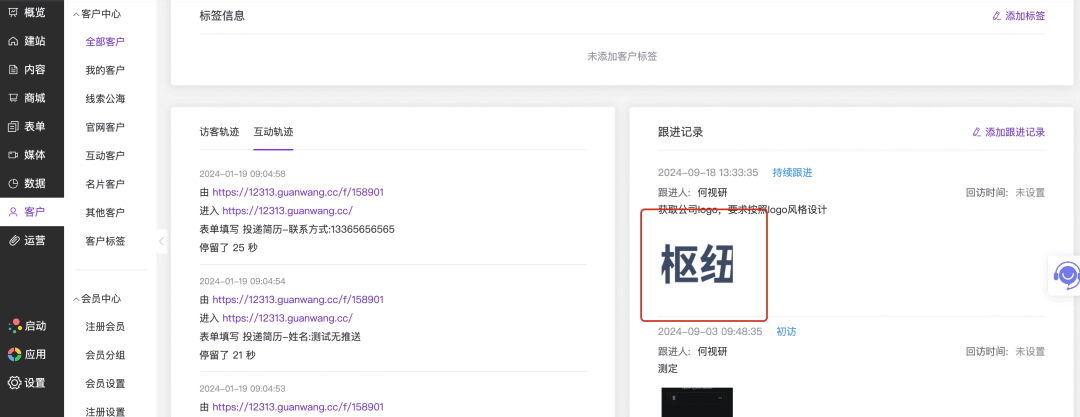This screenshot has height=417, width=1080.
Task: Click the pencil icon beside 添加跟进记录
Action: 976,132
